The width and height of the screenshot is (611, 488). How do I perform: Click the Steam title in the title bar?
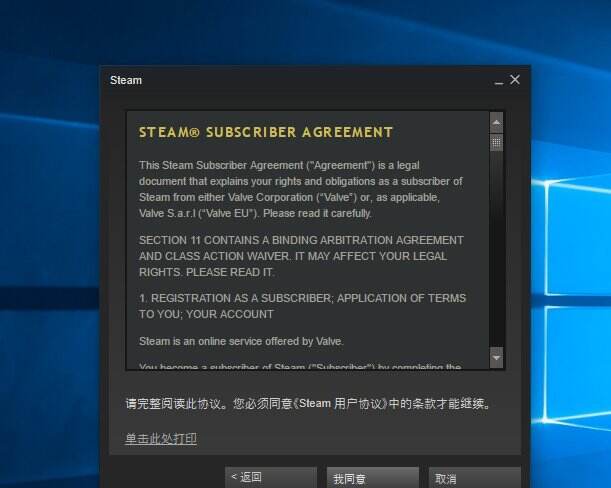(126, 80)
